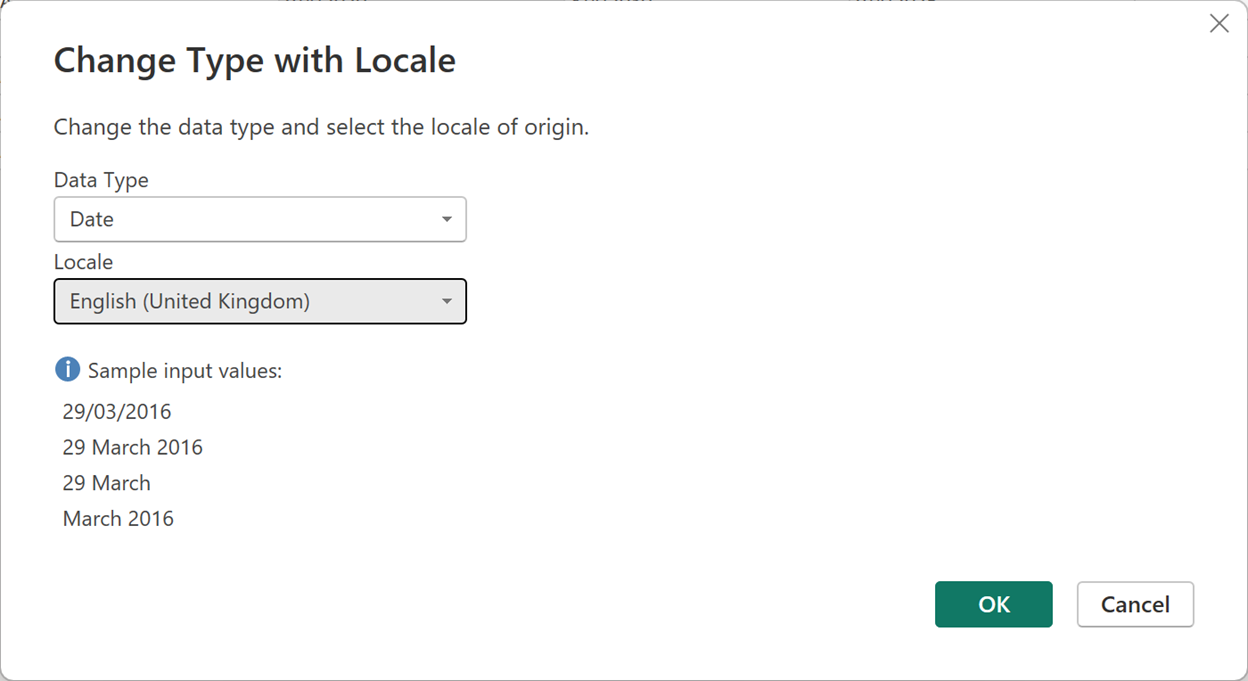Image resolution: width=1248 pixels, height=681 pixels.
Task: Click the Sample input values label
Action: coord(185,371)
